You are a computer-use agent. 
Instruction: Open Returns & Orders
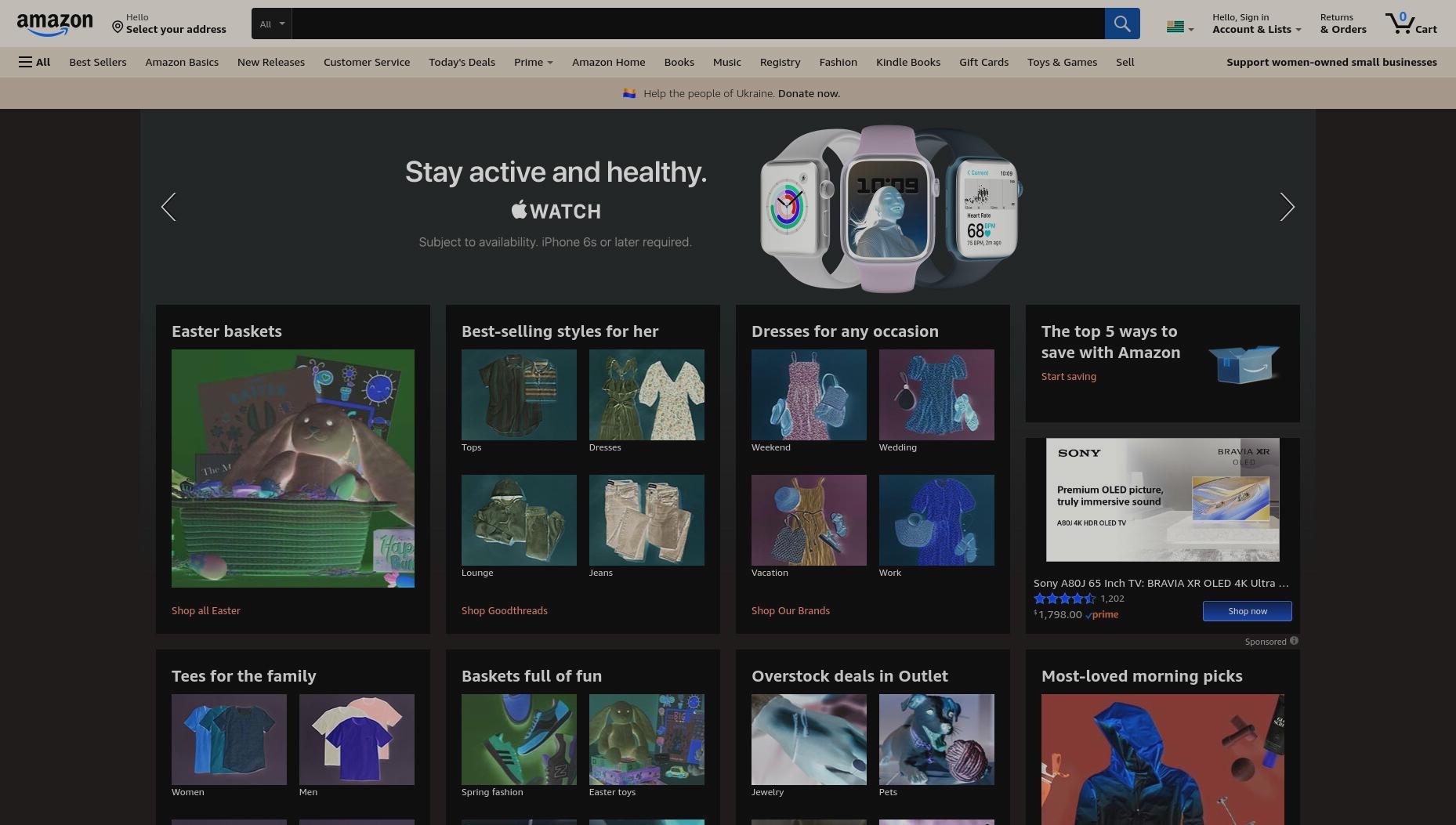[x=1343, y=24]
